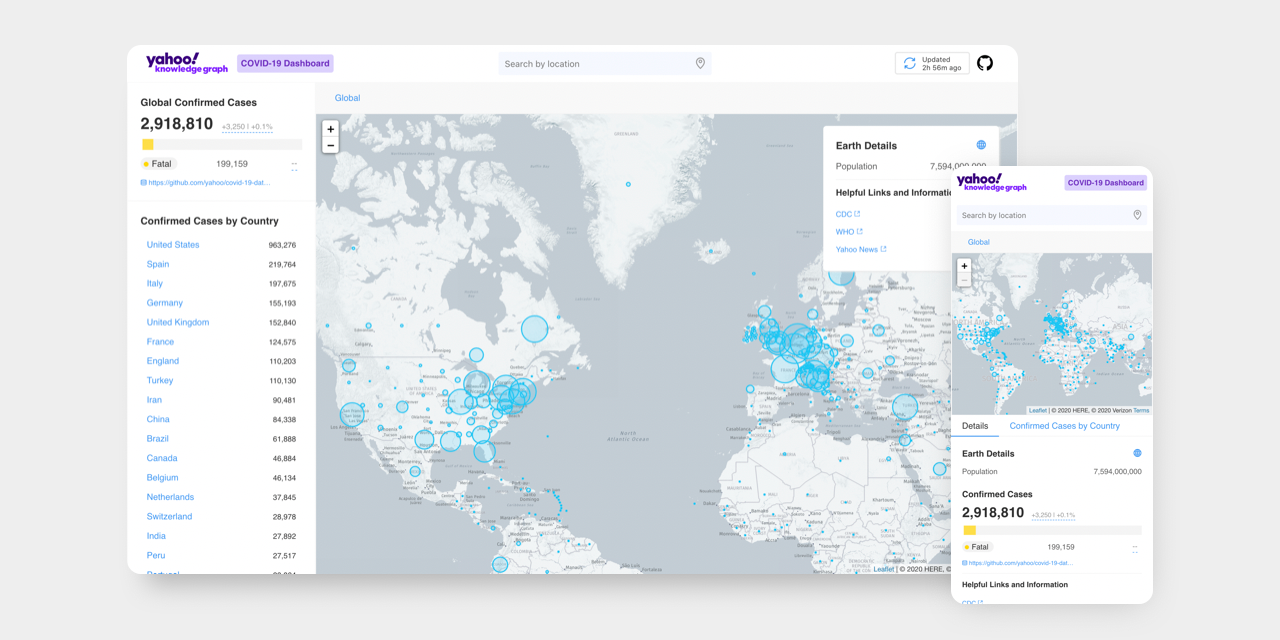Screen dimensions: 1280x640
Task: Select Switzerland in country list
Action: pyautogui.click(x=169, y=516)
